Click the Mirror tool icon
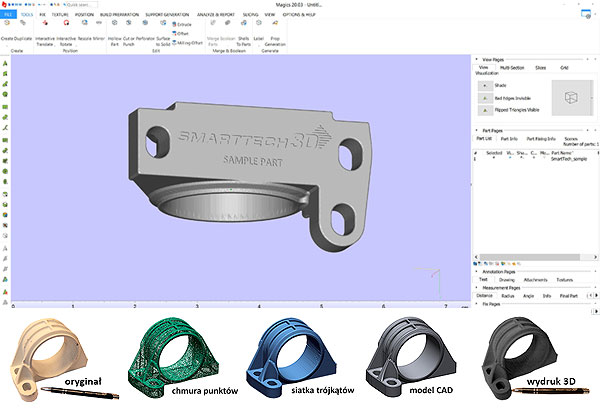The image size is (600, 408). tap(99, 23)
